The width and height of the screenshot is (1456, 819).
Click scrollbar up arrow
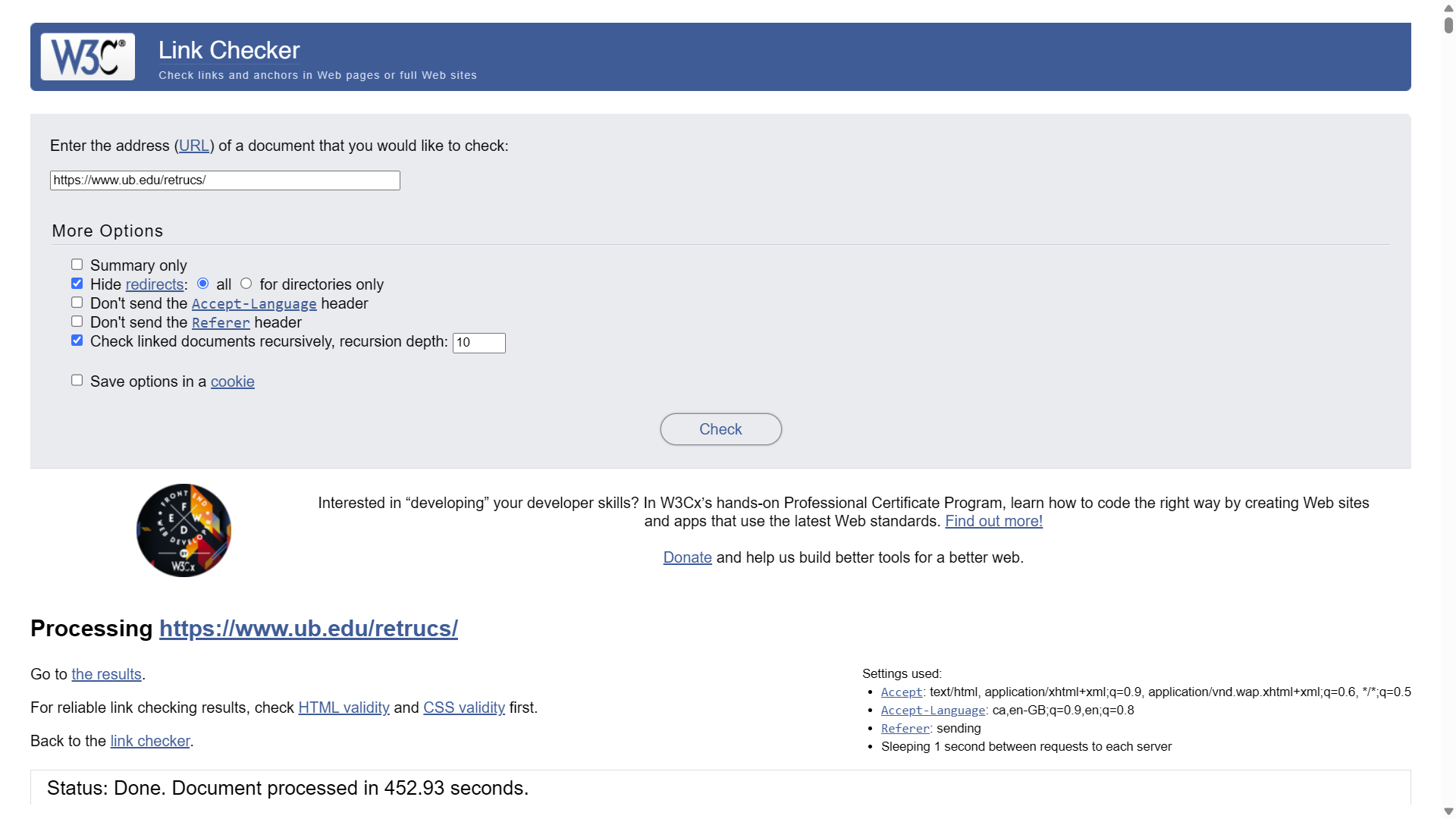(1448, 8)
